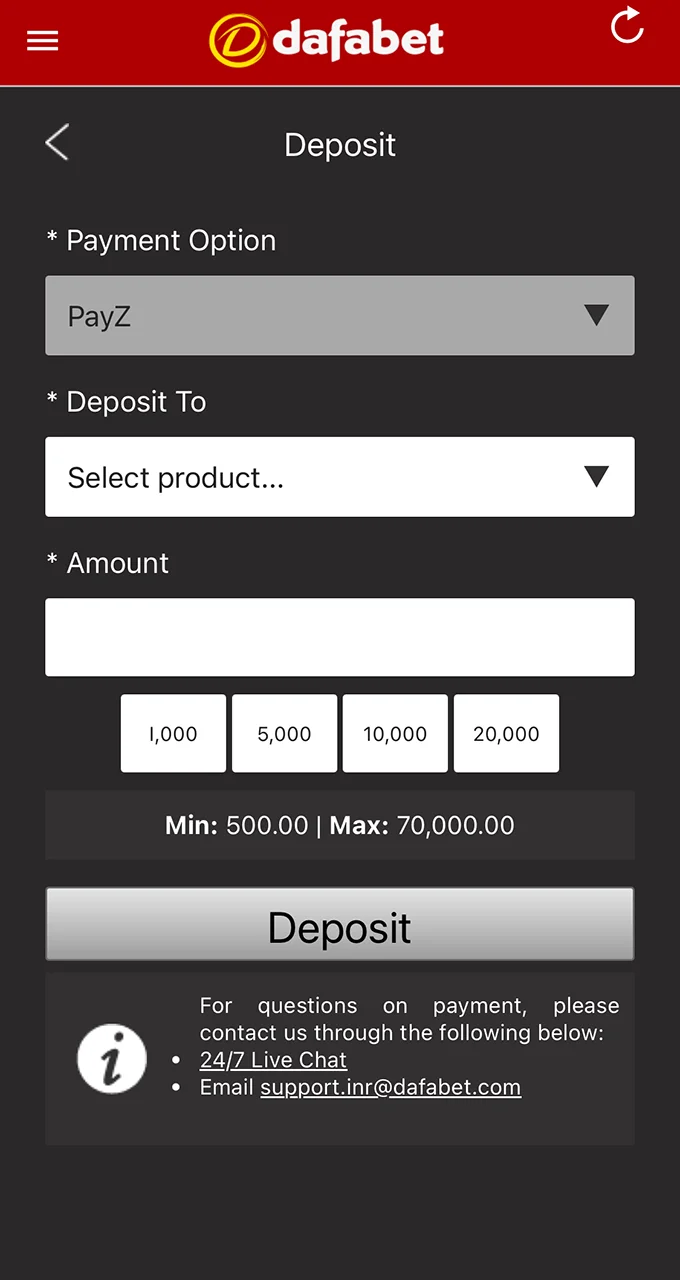680x1280 pixels.
Task: Click the Dafabet logo
Action: [326, 41]
